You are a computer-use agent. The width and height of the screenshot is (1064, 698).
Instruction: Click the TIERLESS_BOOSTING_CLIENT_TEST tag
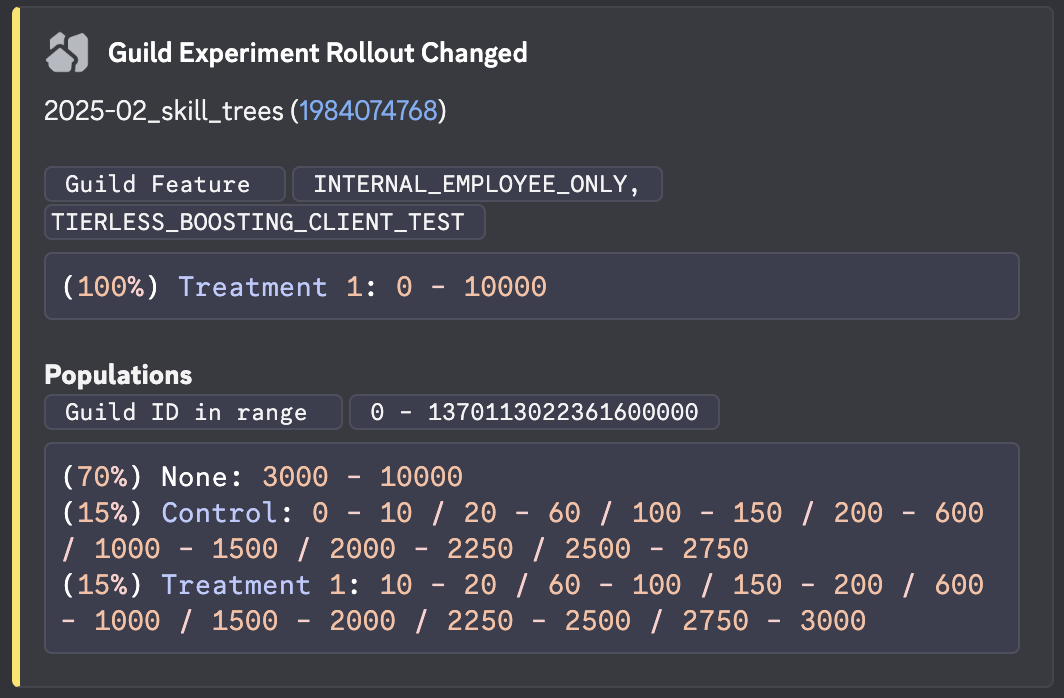coord(265,222)
